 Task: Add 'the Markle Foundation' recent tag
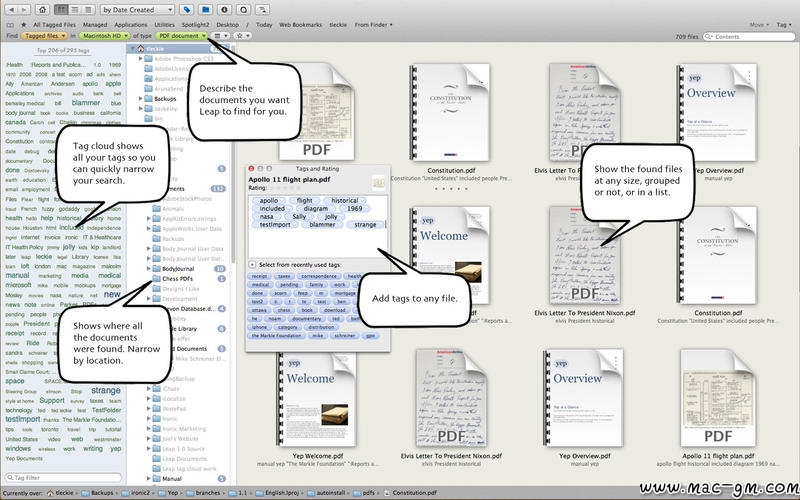pos(277,336)
